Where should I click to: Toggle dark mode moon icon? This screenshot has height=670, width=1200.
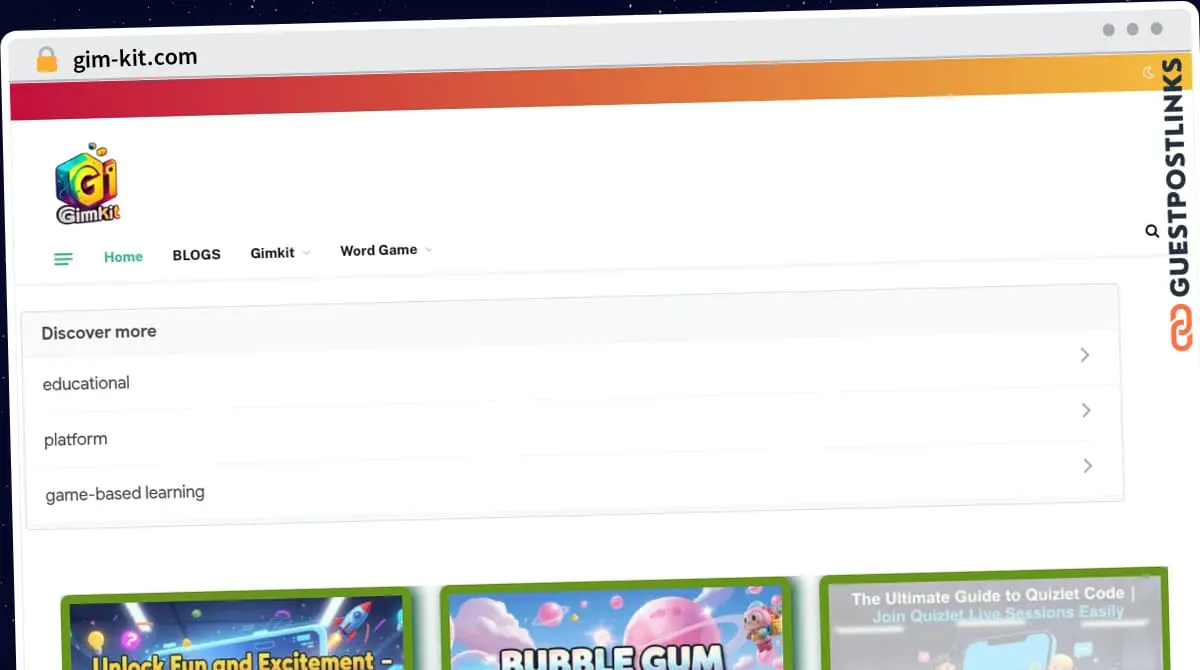(x=1148, y=71)
